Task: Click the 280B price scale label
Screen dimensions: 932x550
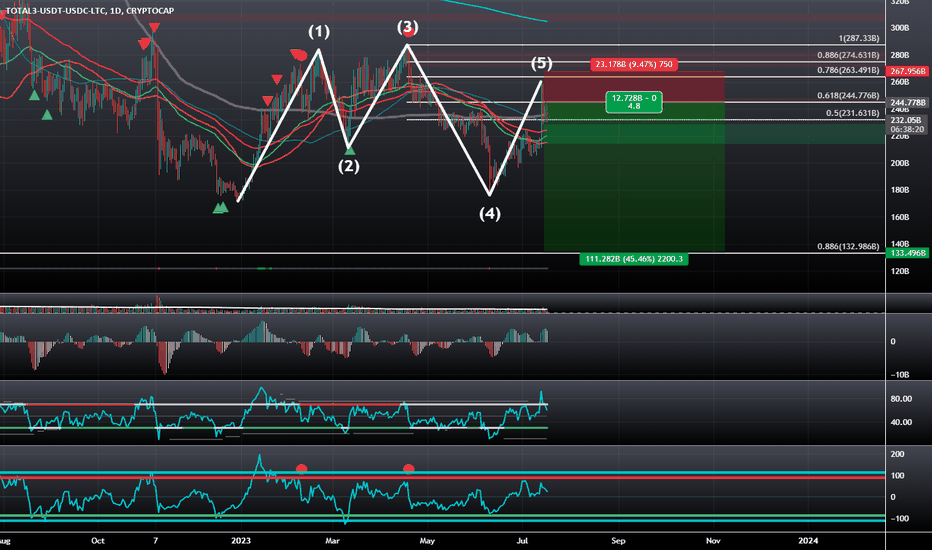Action: click(x=900, y=55)
